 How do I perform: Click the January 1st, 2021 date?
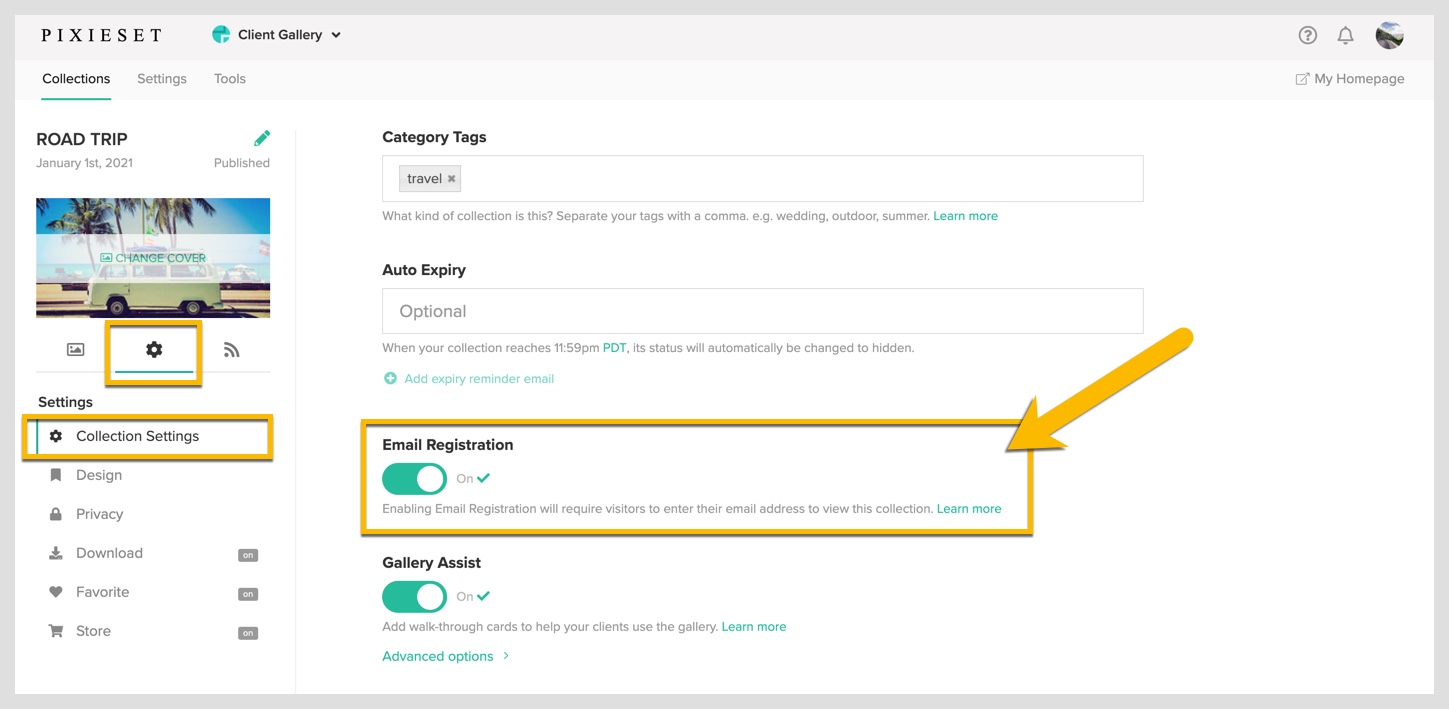84,163
